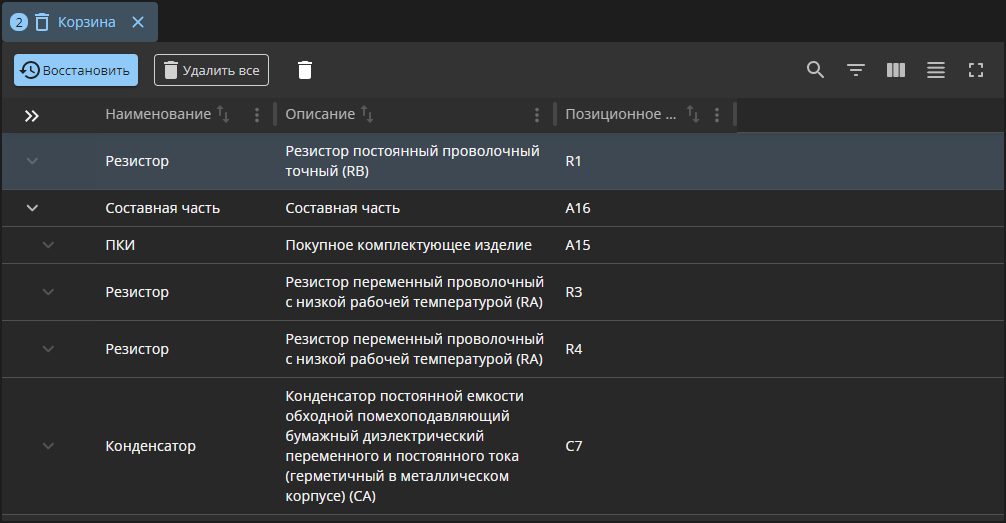Viewport: 1006px width, 523px height.
Task: Click the Позиционное column header
Action: pyautogui.click(x=620, y=114)
